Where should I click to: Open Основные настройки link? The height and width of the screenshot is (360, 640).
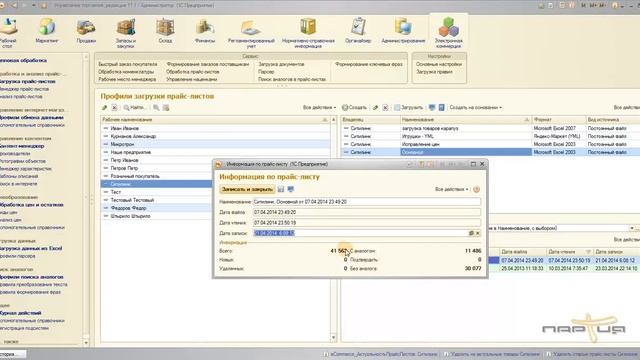click(439, 64)
